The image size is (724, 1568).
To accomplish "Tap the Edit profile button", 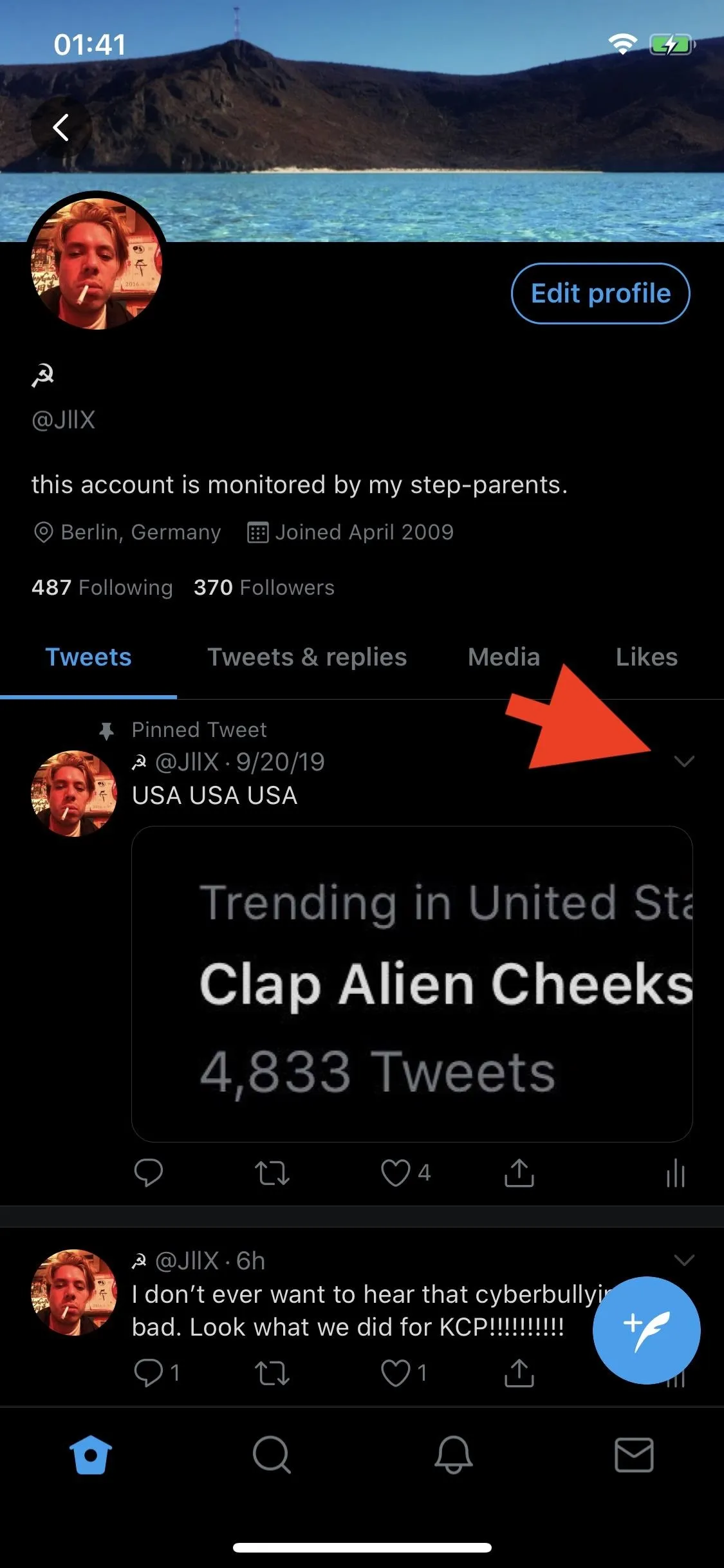I will pos(600,294).
